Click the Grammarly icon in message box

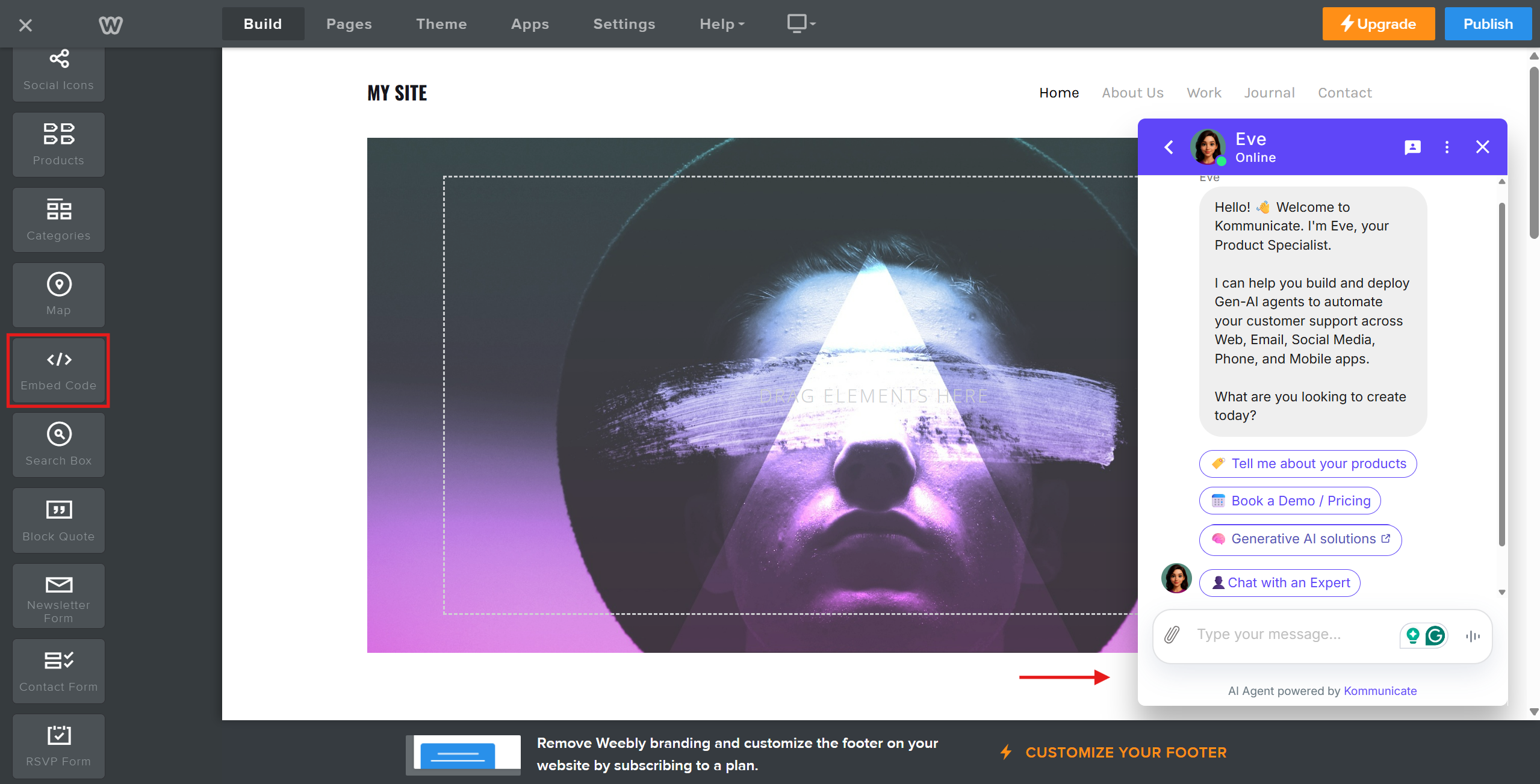pos(1435,635)
